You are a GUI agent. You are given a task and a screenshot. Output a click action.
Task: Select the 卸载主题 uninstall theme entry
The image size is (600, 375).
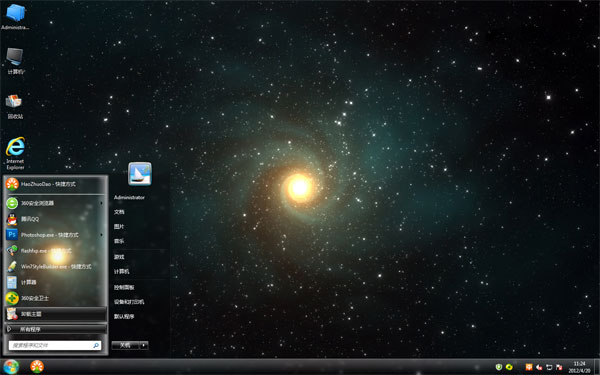55,314
